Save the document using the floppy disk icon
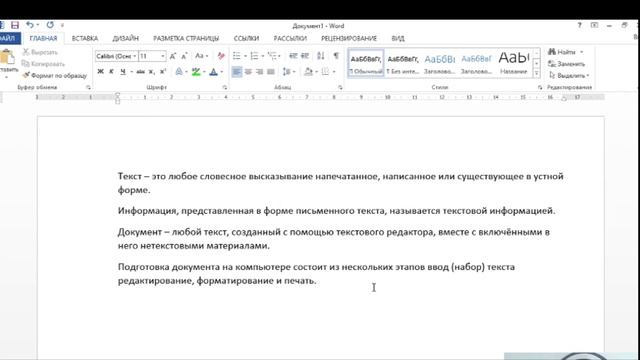Image resolution: width=640 pixels, height=360 pixels. tap(15, 25)
